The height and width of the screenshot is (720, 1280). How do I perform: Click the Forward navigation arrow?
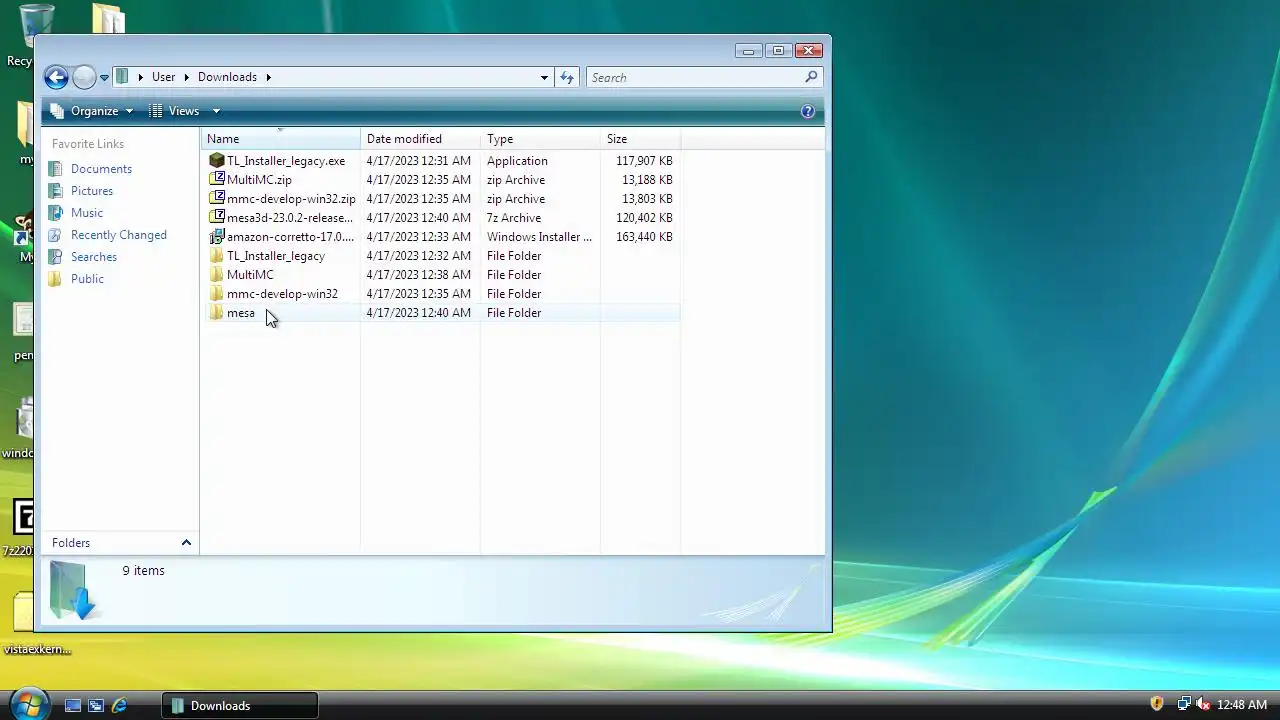click(84, 77)
